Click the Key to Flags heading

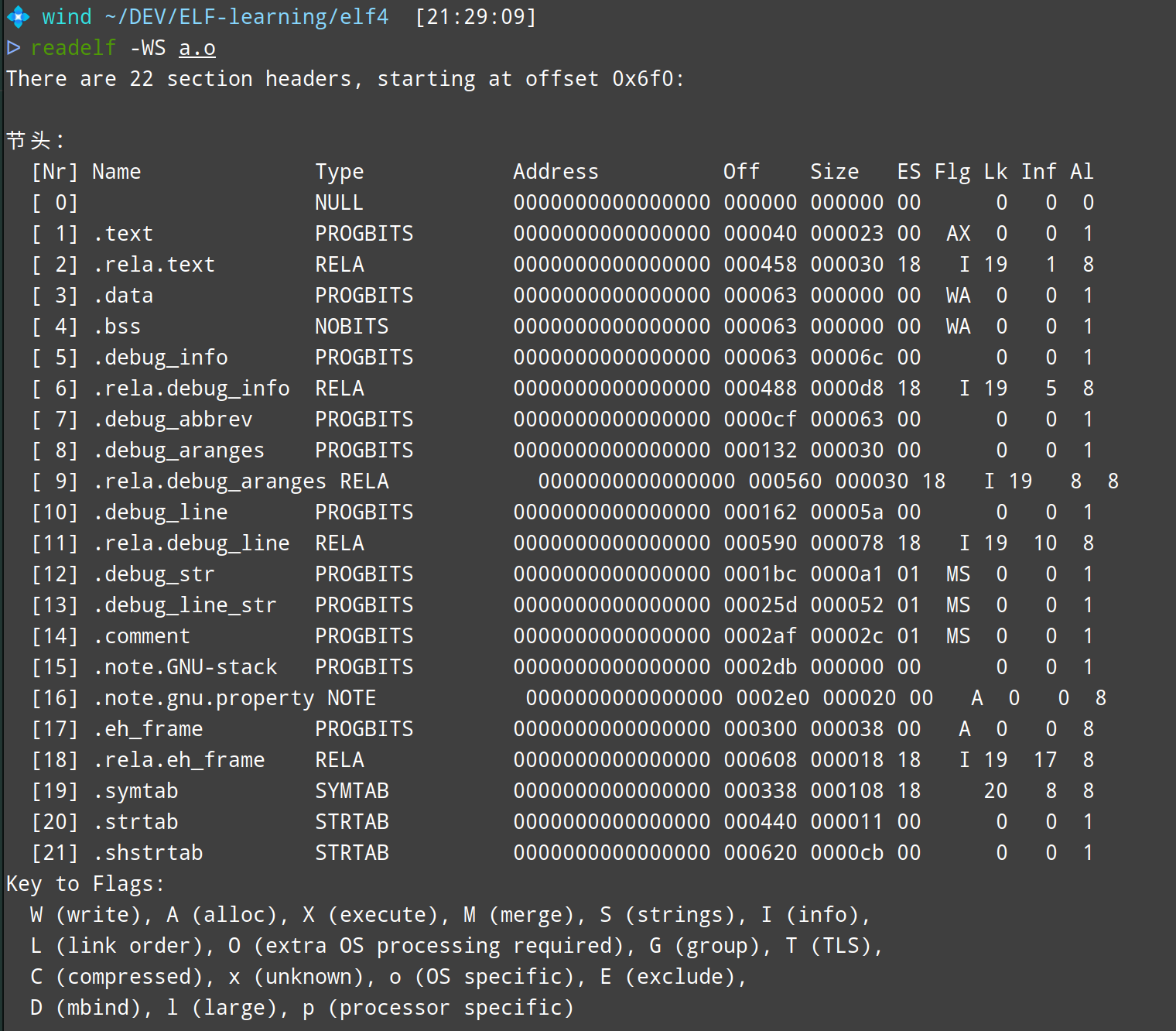click(85, 884)
